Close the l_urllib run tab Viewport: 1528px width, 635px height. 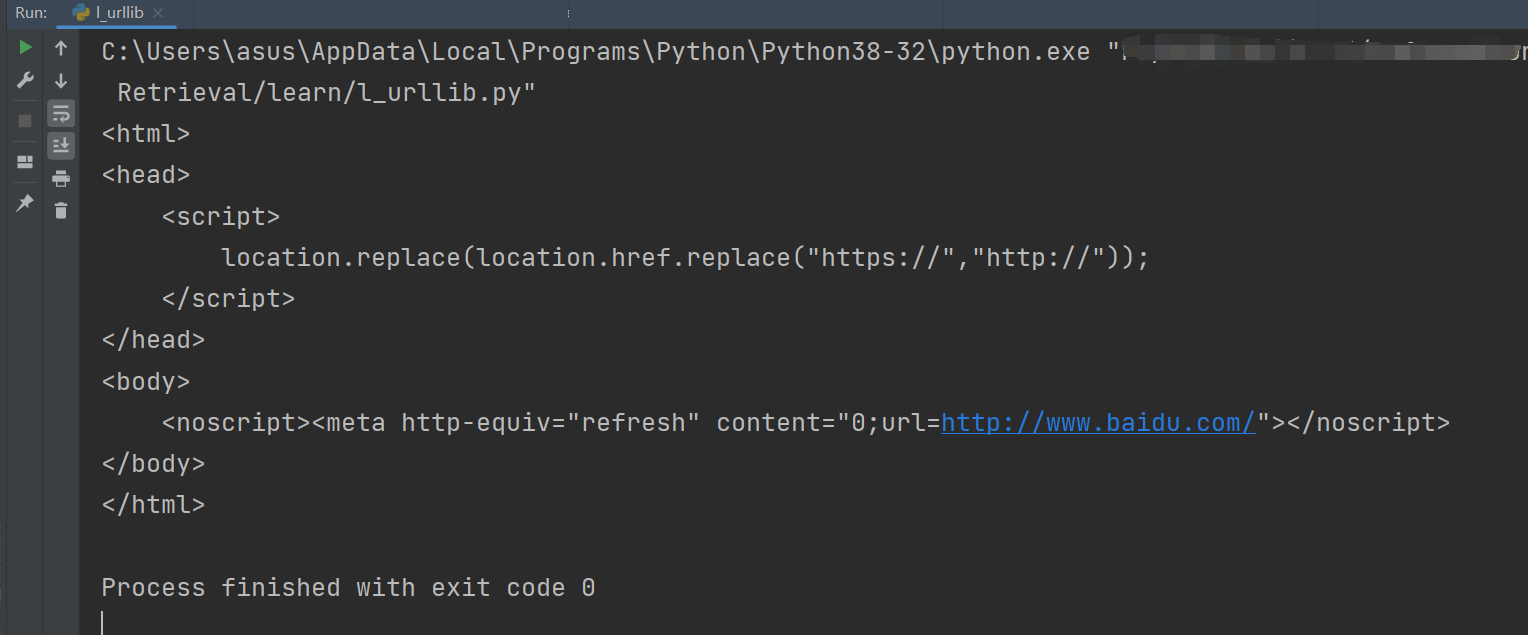click(158, 14)
